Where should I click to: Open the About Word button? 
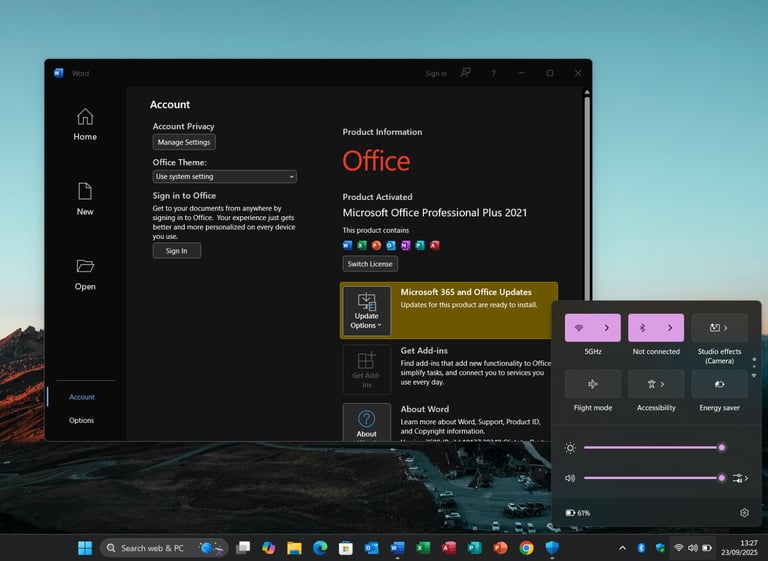[366, 422]
